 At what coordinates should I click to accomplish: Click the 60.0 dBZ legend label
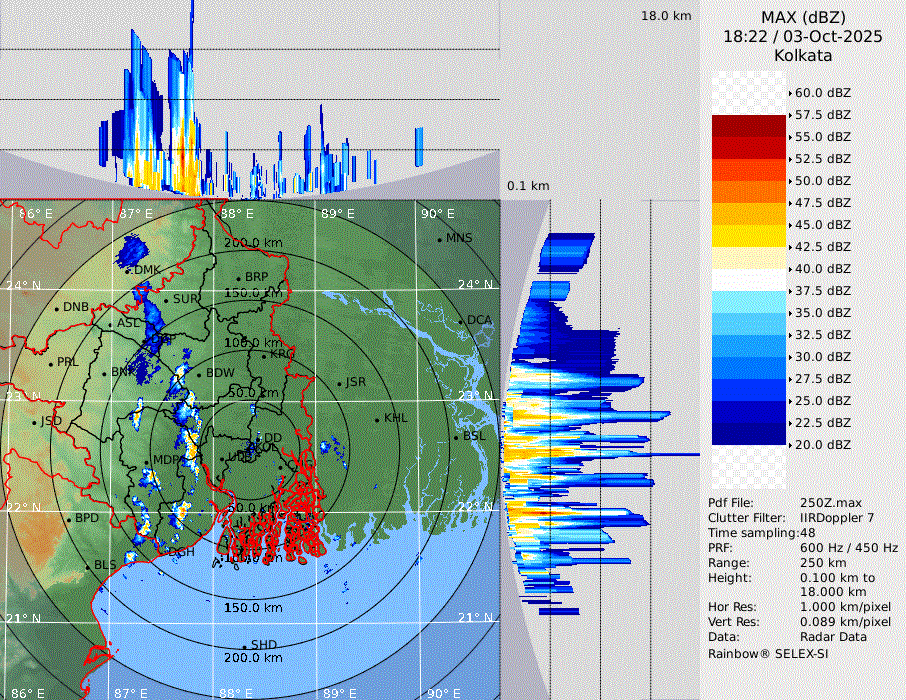coord(822,92)
